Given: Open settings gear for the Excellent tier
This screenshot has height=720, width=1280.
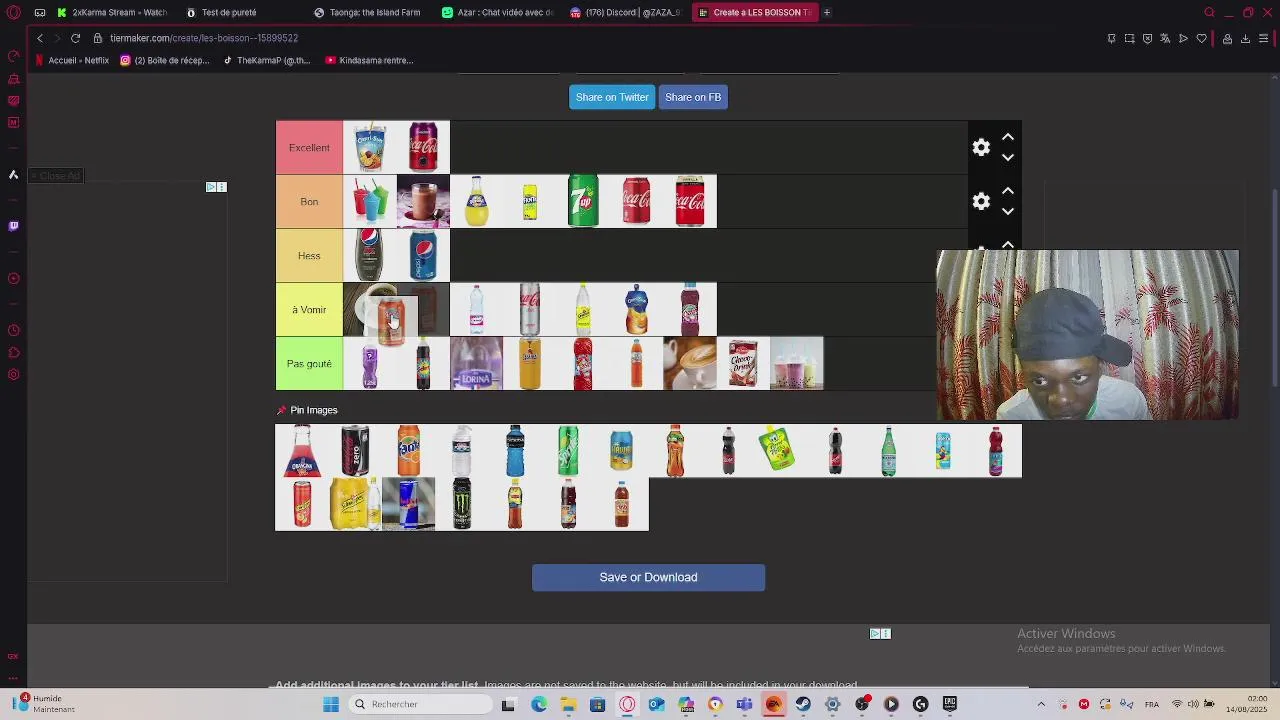Looking at the screenshot, I should pyautogui.click(x=981, y=148).
